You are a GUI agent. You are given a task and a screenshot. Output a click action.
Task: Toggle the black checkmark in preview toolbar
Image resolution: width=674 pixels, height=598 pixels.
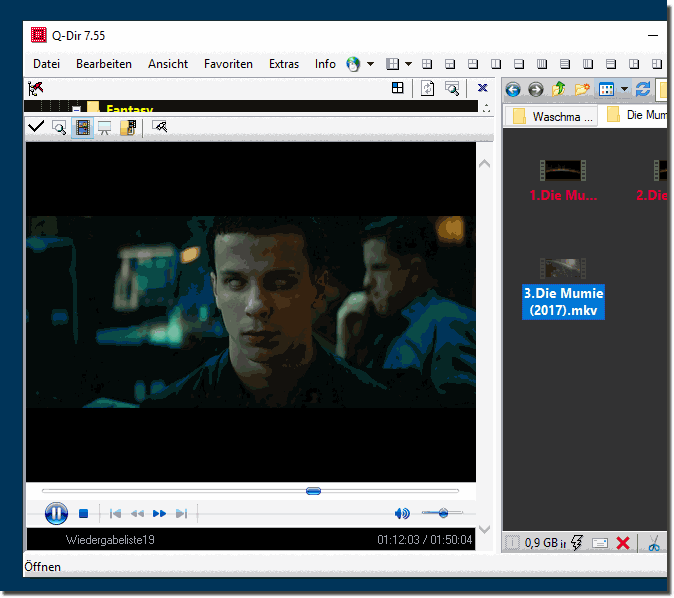[36, 126]
